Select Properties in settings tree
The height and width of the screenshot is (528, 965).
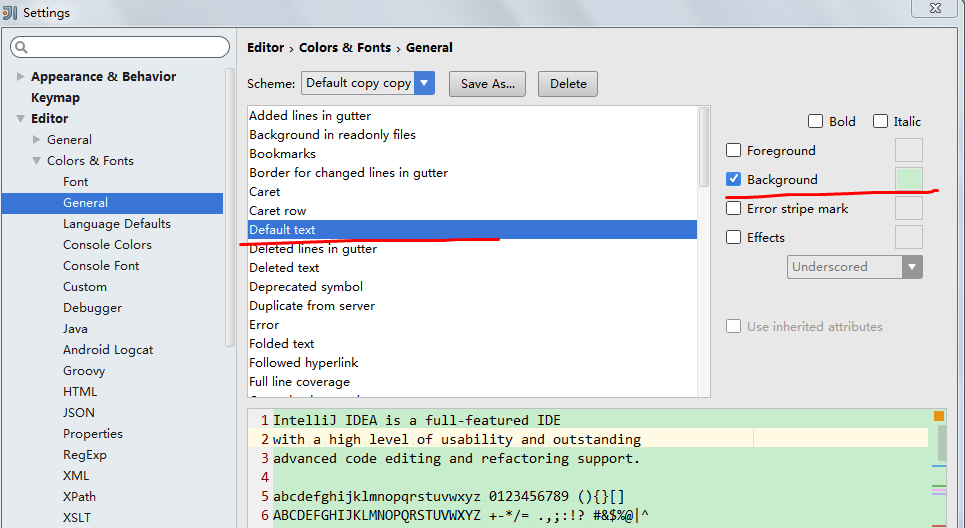click(x=92, y=433)
